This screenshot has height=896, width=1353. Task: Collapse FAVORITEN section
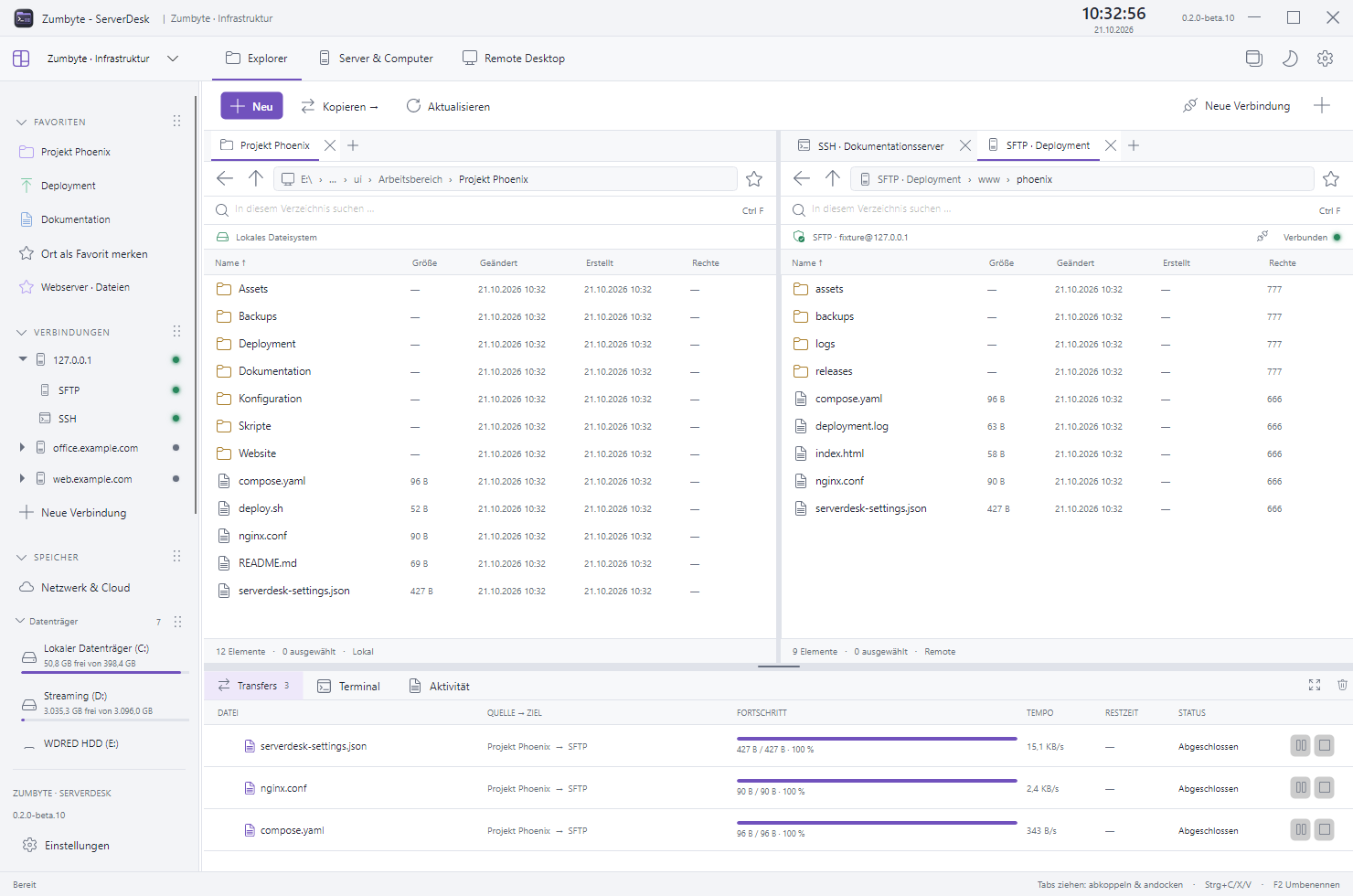pos(22,122)
